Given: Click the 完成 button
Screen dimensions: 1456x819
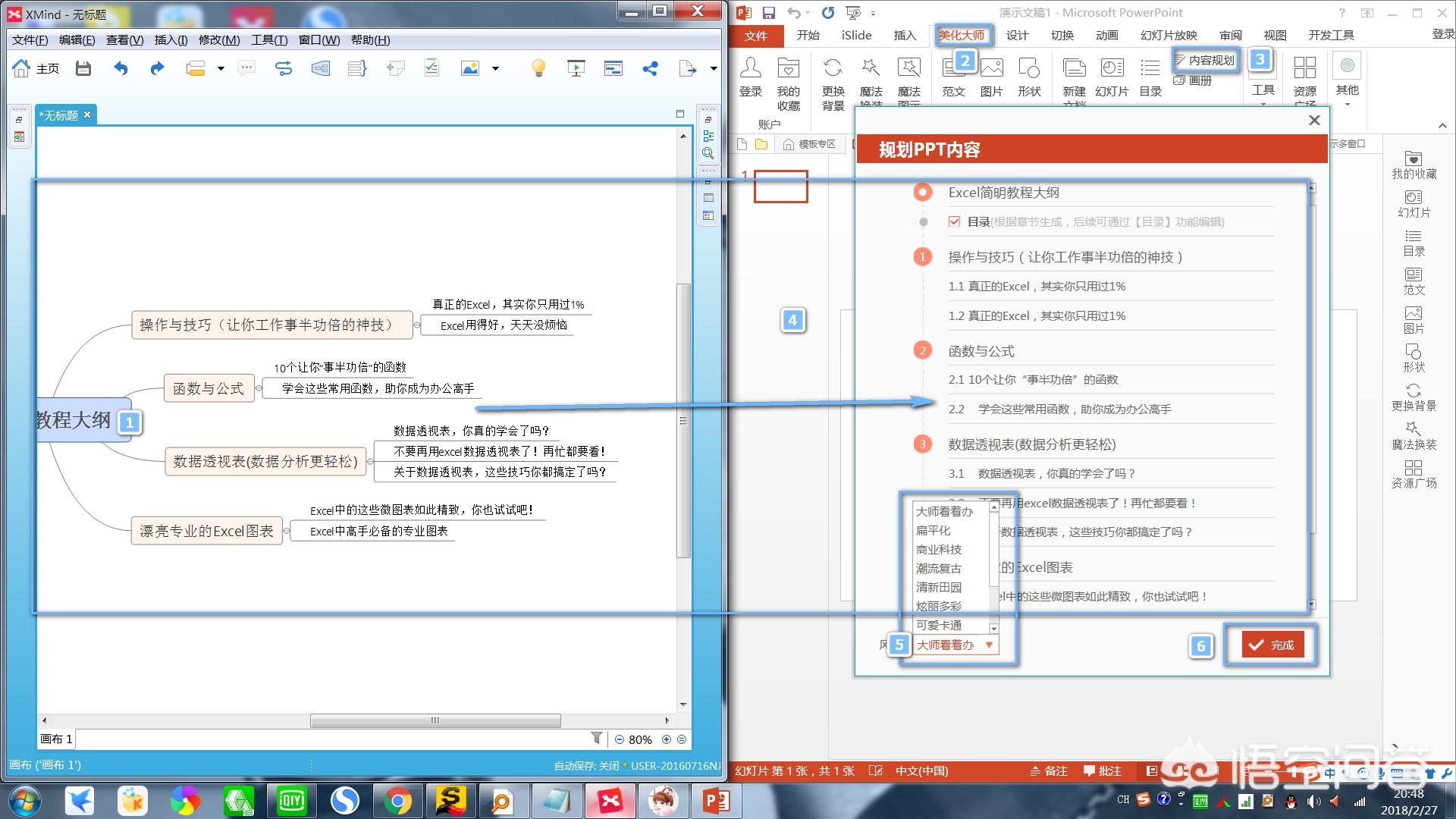Looking at the screenshot, I should 1272,645.
